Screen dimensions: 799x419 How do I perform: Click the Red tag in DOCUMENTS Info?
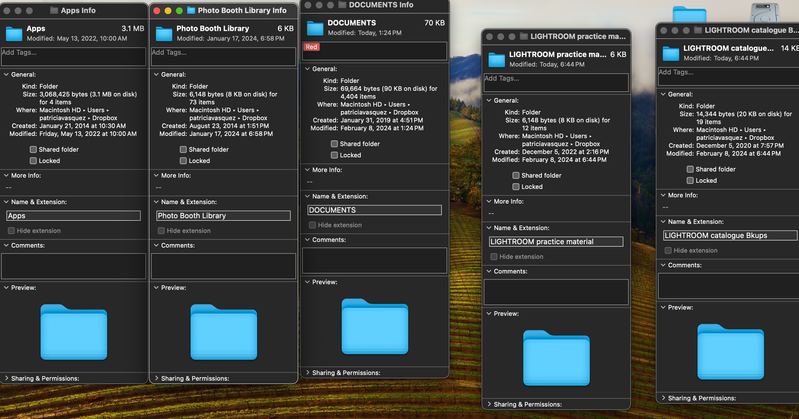pyautogui.click(x=311, y=47)
